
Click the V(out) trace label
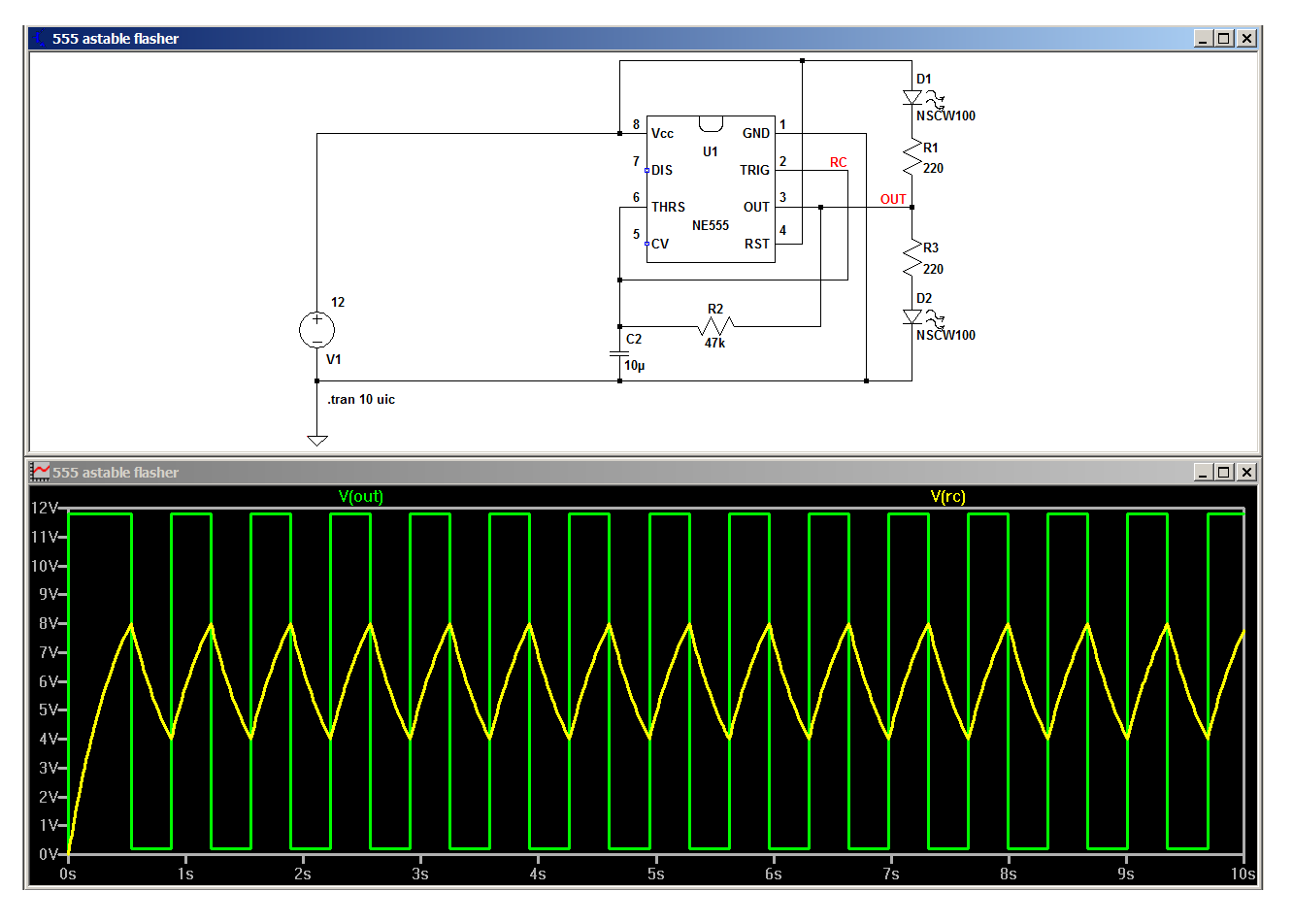click(360, 496)
